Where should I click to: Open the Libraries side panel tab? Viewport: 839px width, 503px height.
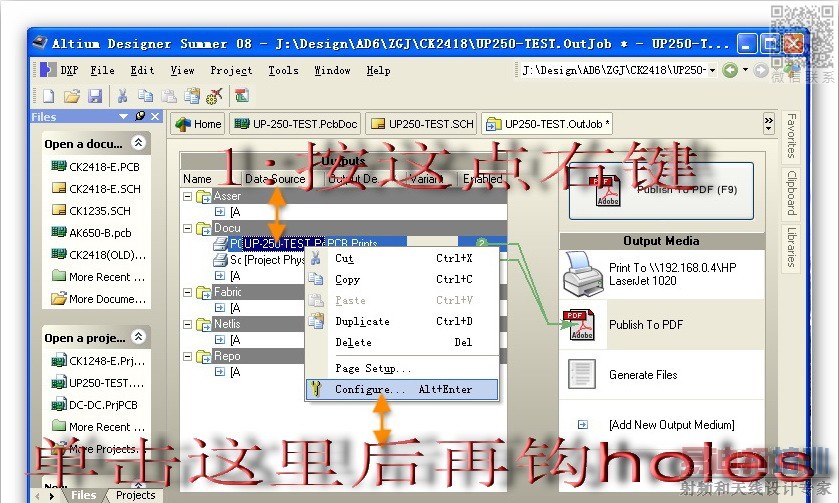click(x=791, y=247)
